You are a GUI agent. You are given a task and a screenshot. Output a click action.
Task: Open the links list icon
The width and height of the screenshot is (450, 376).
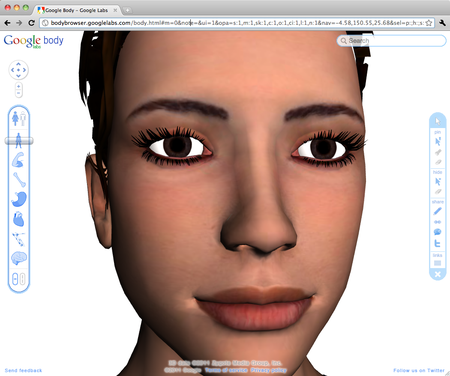click(438, 263)
